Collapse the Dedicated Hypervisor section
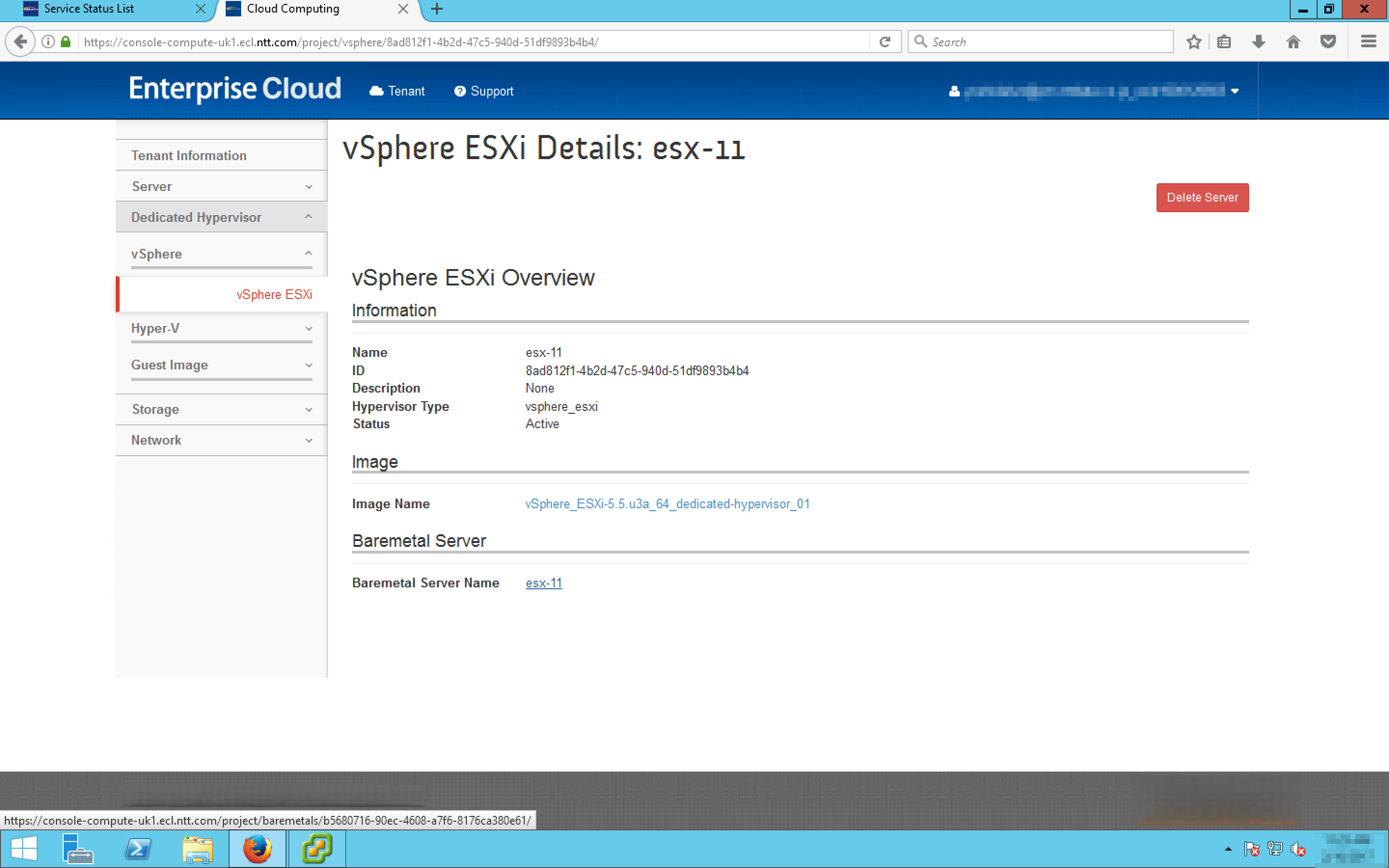 221,217
